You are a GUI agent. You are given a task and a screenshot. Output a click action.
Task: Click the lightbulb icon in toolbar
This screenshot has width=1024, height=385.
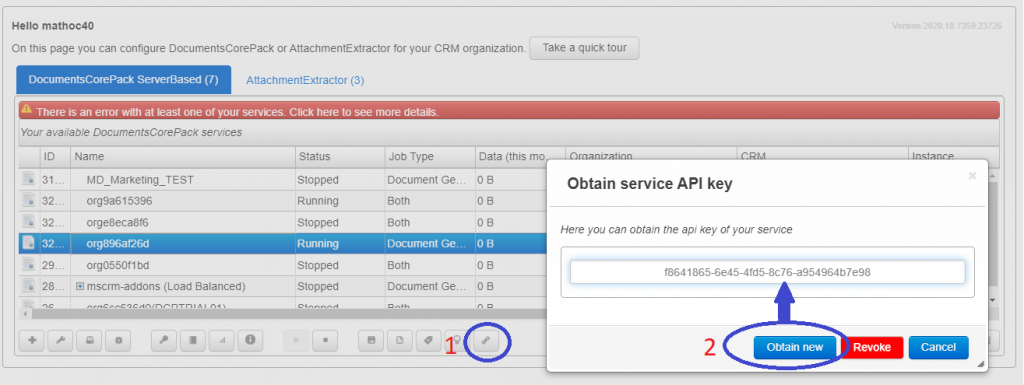tap(458, 340)
